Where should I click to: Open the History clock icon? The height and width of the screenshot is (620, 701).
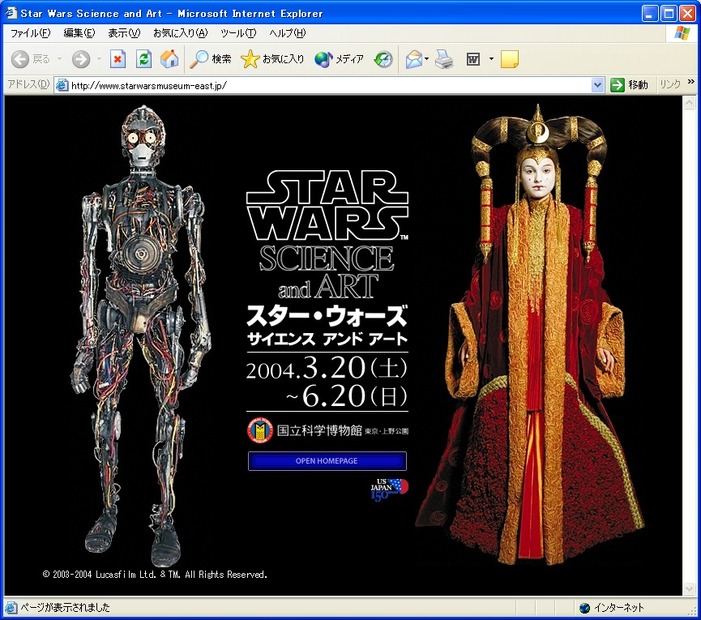pyautogui.click(x=383, y=59)
